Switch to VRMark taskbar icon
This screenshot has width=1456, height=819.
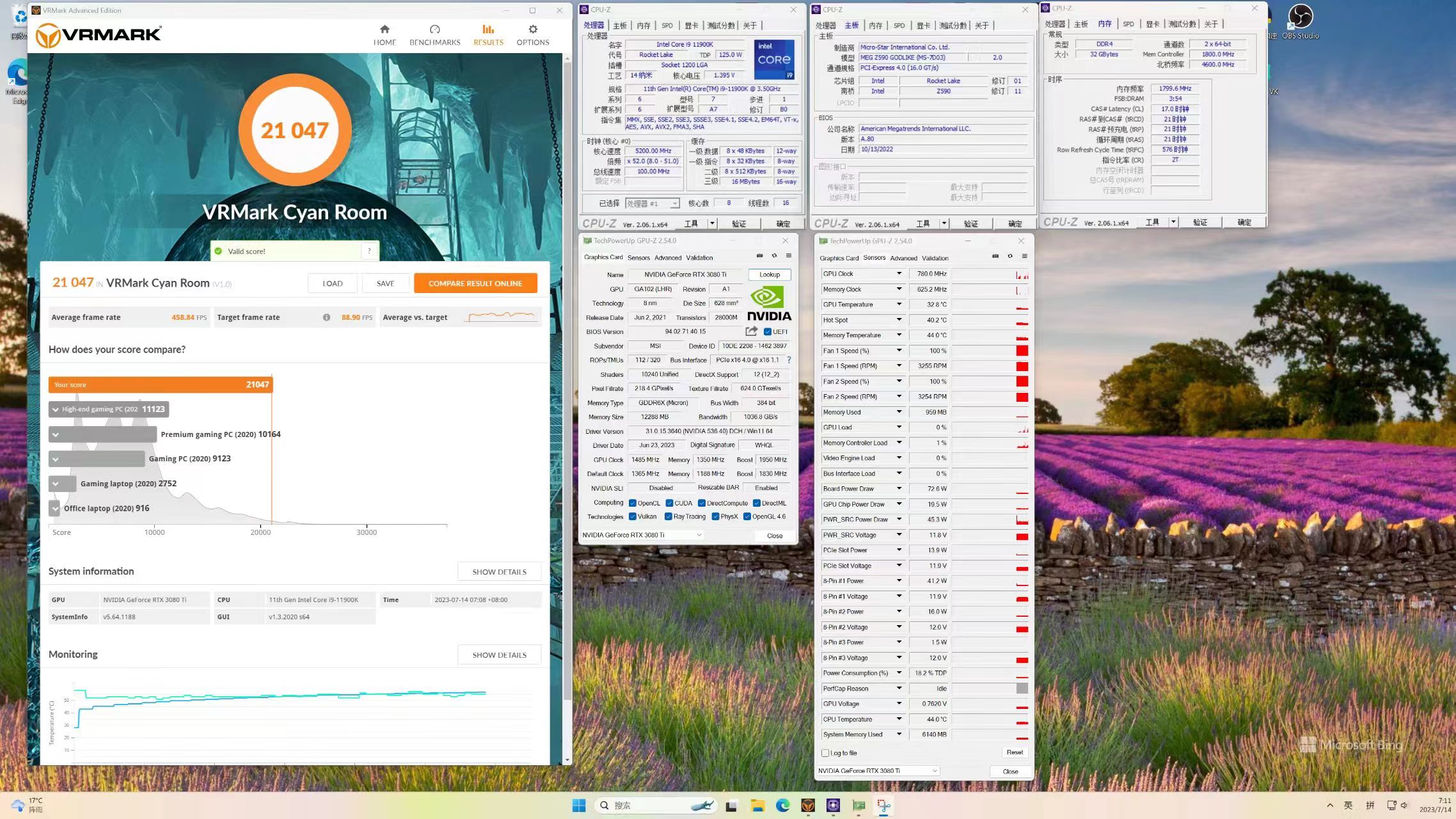[x=808, y=806]
